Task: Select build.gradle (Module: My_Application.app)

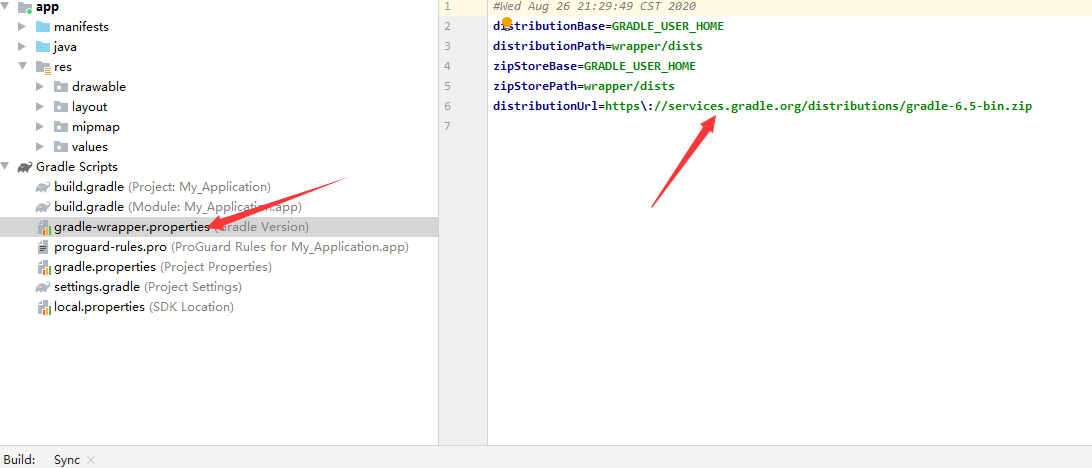Action: pyautogui.click(x=178, y=208)
